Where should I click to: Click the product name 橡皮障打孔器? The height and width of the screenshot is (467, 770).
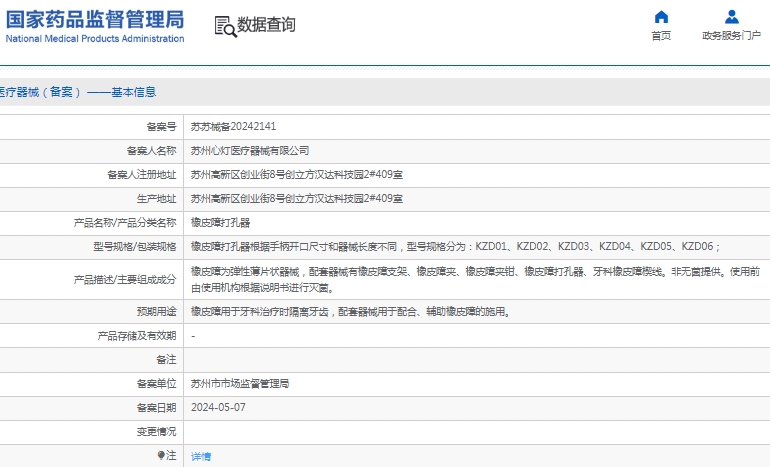[220, 223]
